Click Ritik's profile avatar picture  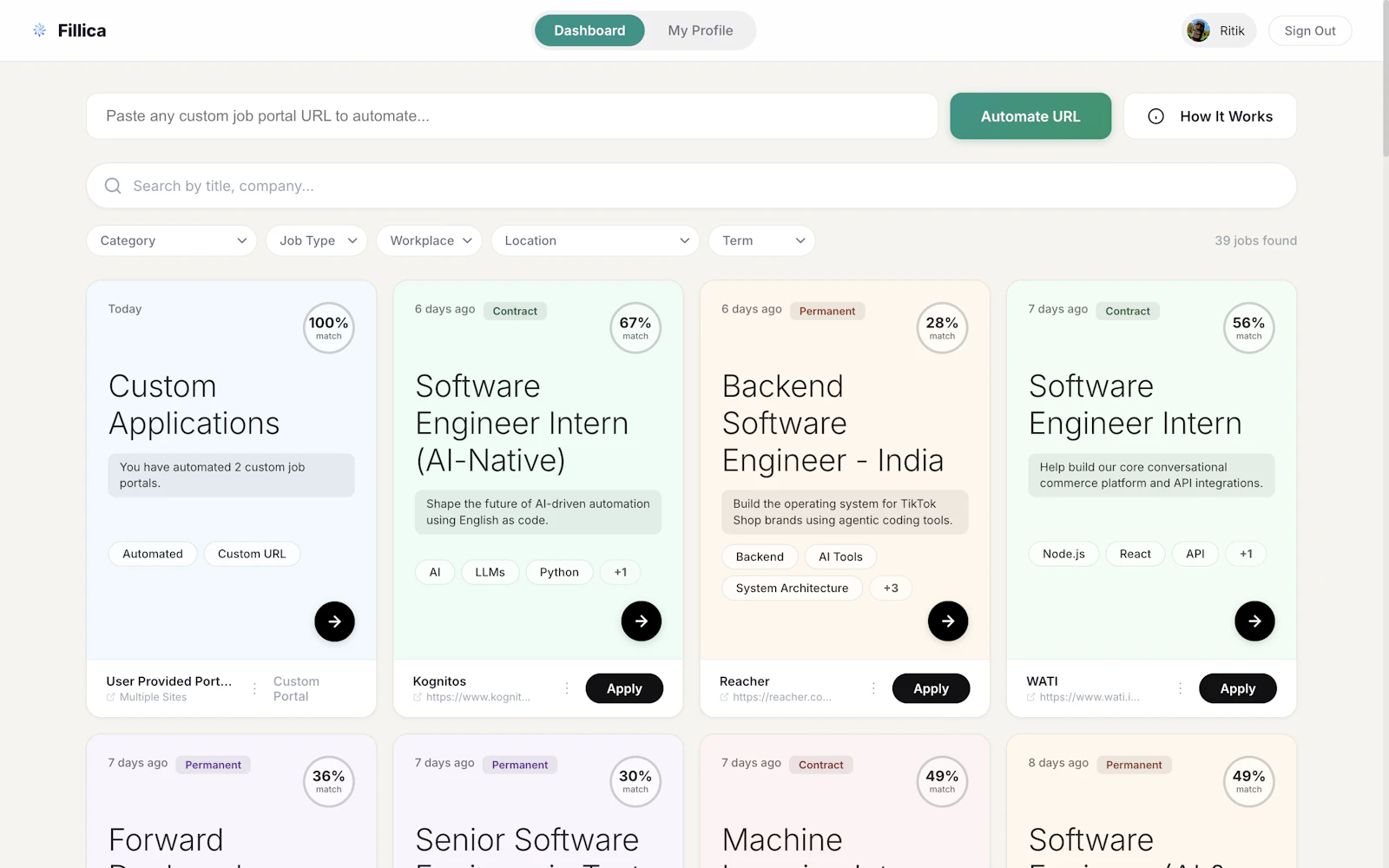1199,30
